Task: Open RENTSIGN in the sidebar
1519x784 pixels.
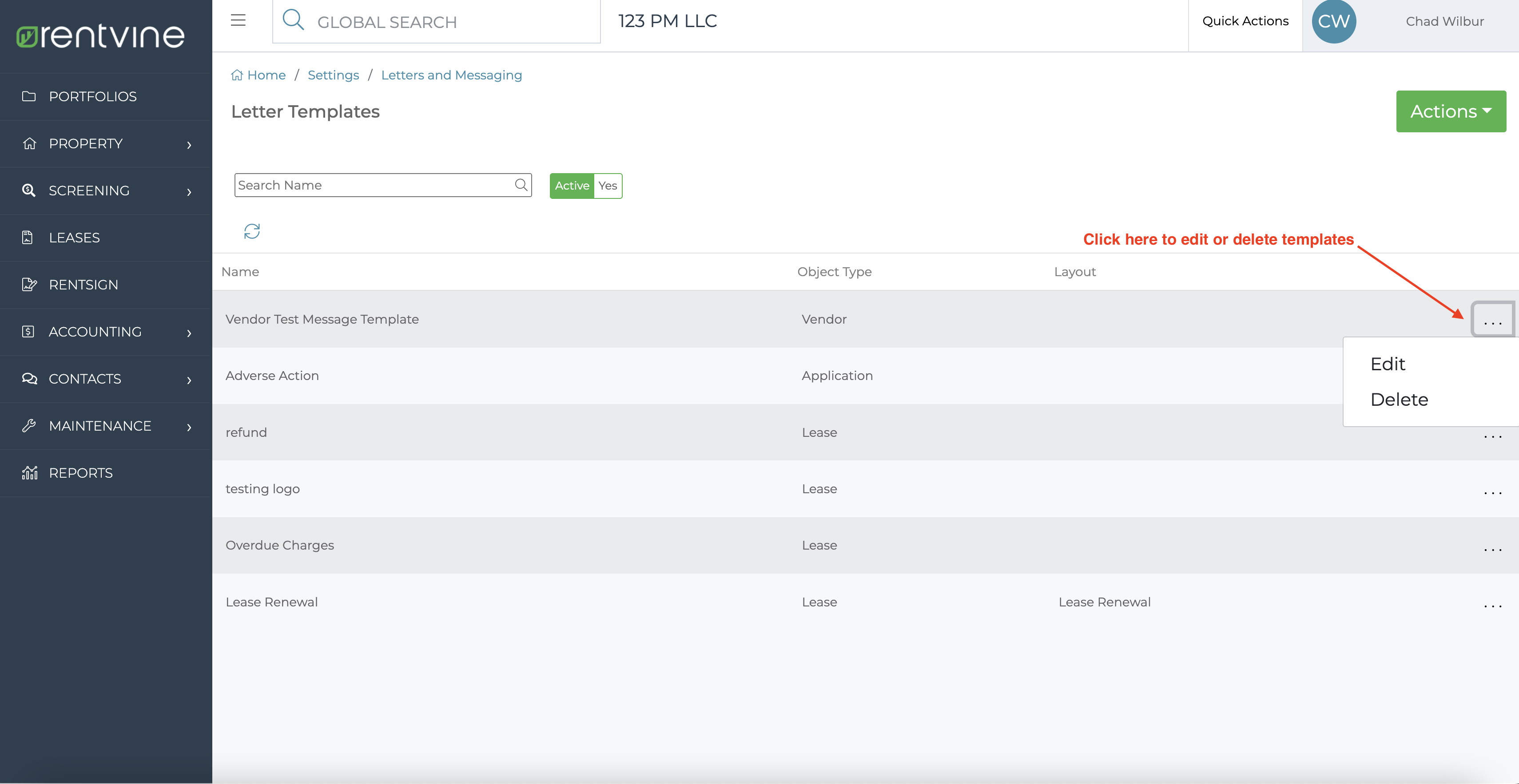Action: (x=83, y=285)
